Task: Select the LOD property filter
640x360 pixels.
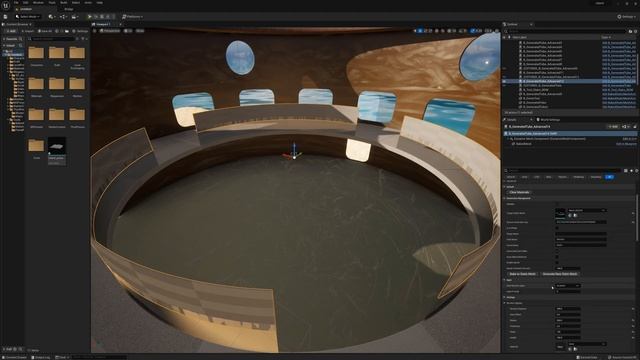Action: (x=536, y=177)
